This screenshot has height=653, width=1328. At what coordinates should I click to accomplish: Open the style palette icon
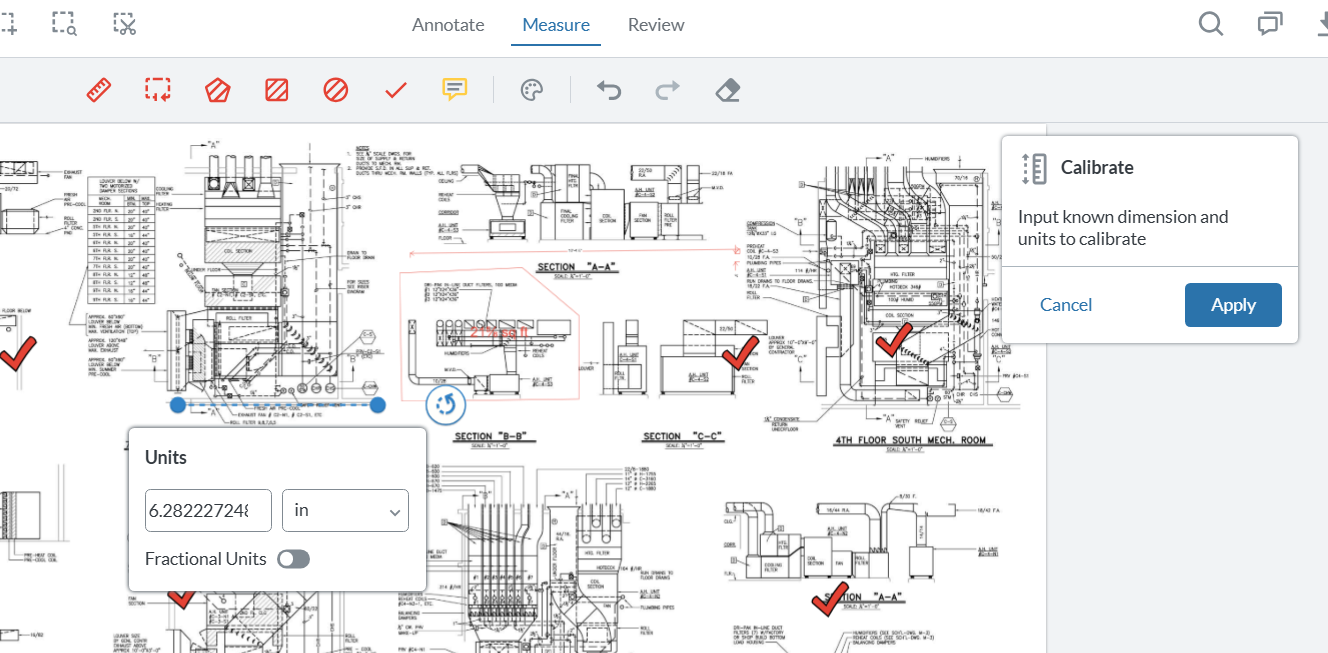click(531, 91)
